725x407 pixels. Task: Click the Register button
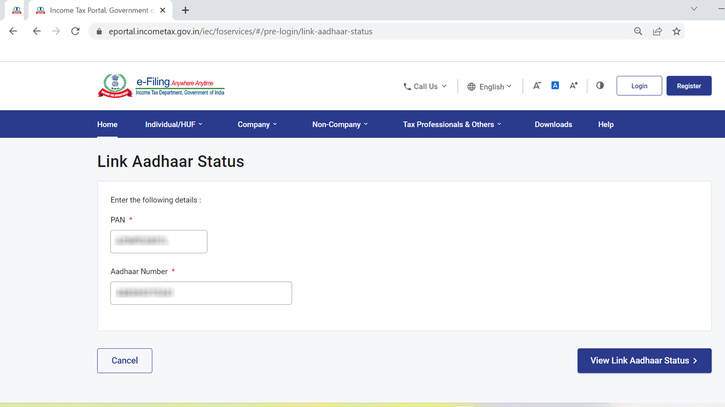click(x=689, y=86)
